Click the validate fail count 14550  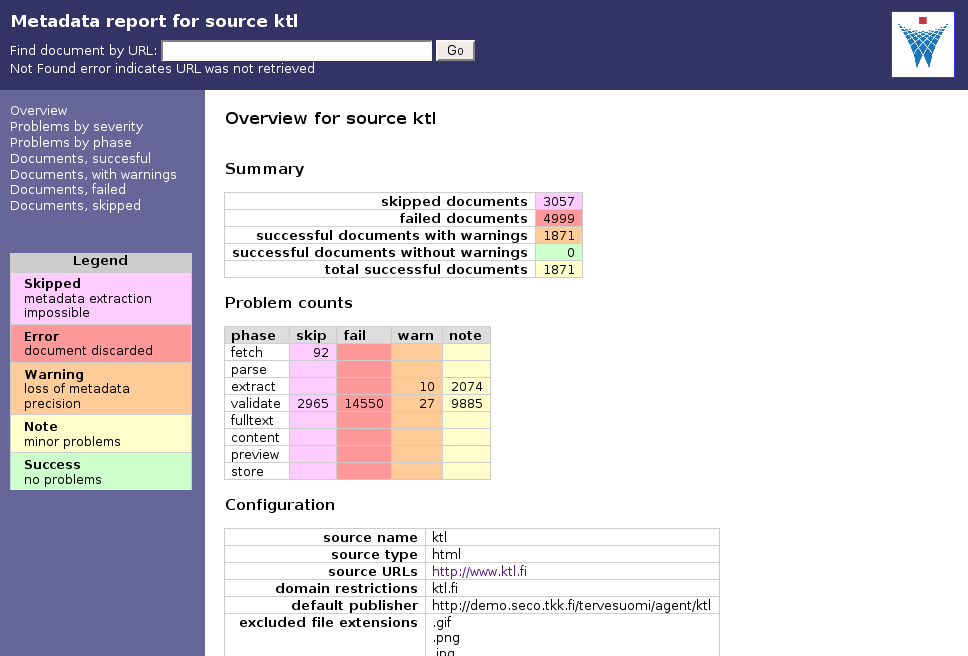[364, 404]
